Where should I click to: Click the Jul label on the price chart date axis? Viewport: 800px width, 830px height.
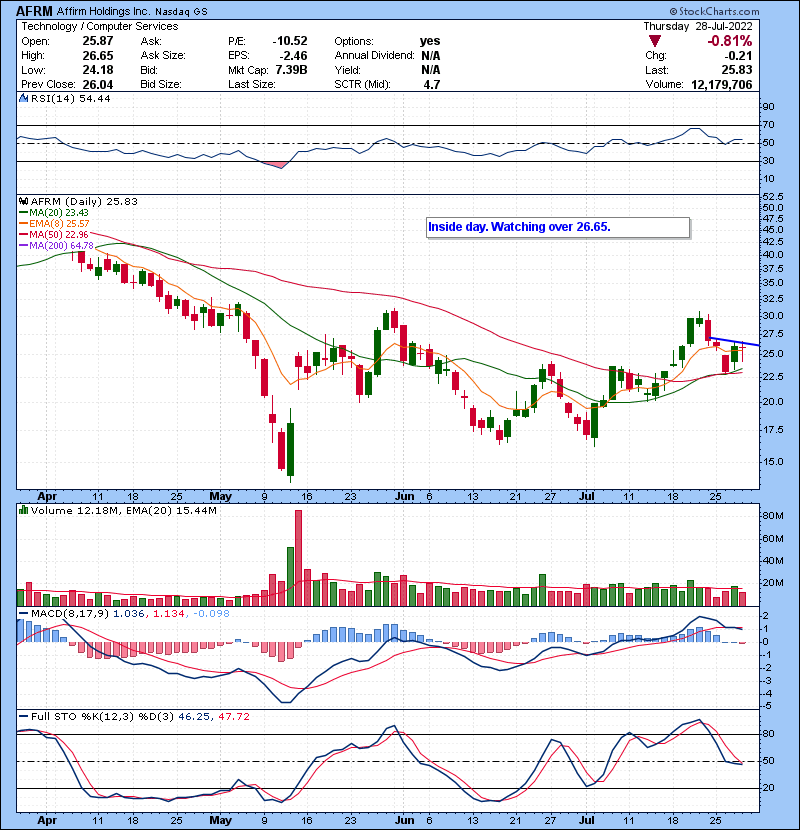587,497
